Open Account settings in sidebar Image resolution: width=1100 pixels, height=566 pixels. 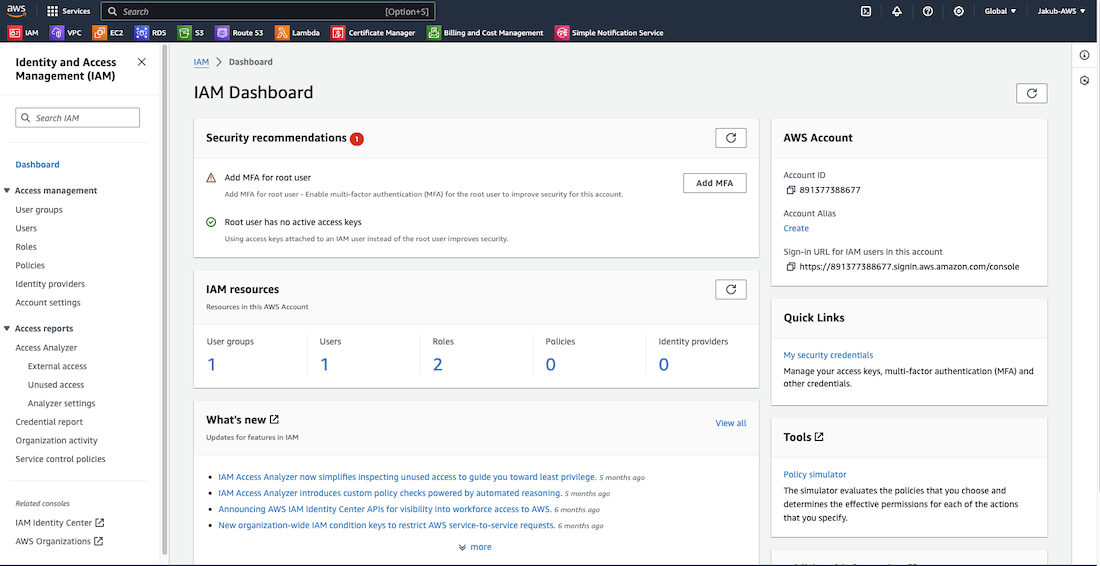click(x=48, y=302)
